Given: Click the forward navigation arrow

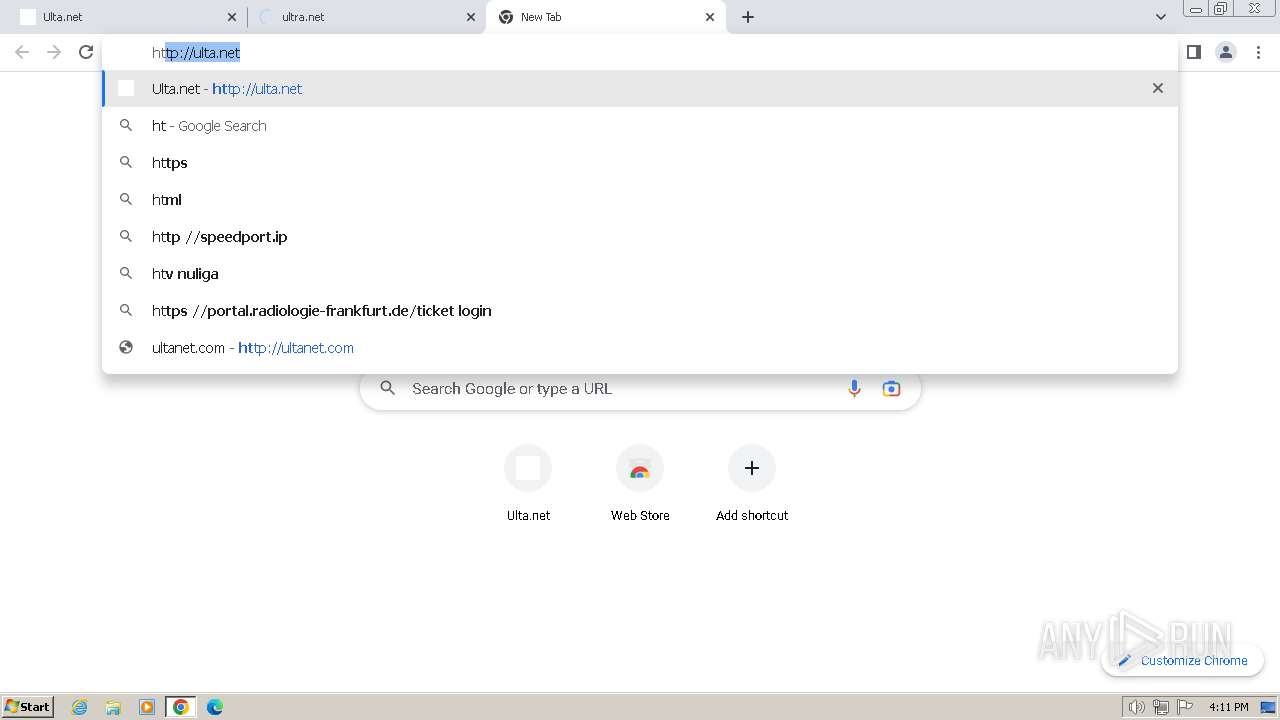Looking at the screenshot, I should [x=54, y=52].
